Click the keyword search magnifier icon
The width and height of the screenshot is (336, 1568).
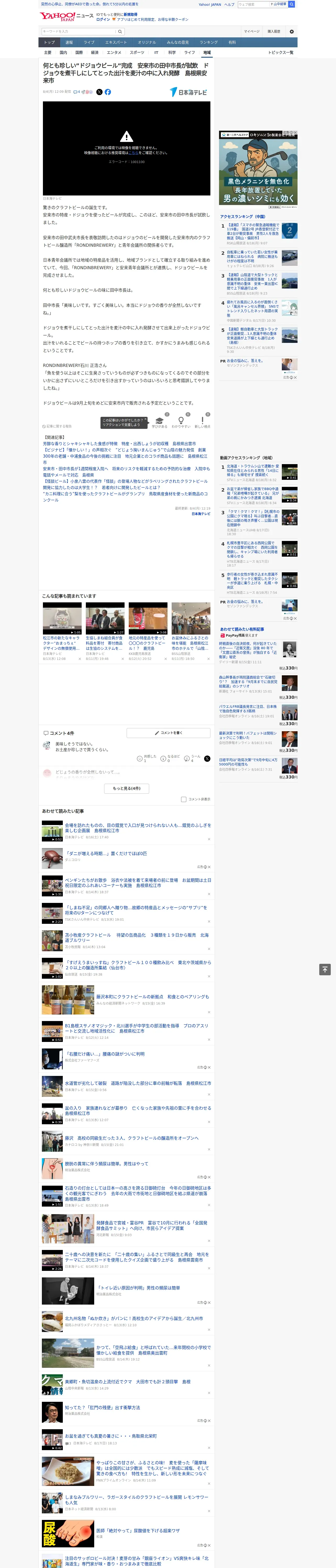click(120, 32)
